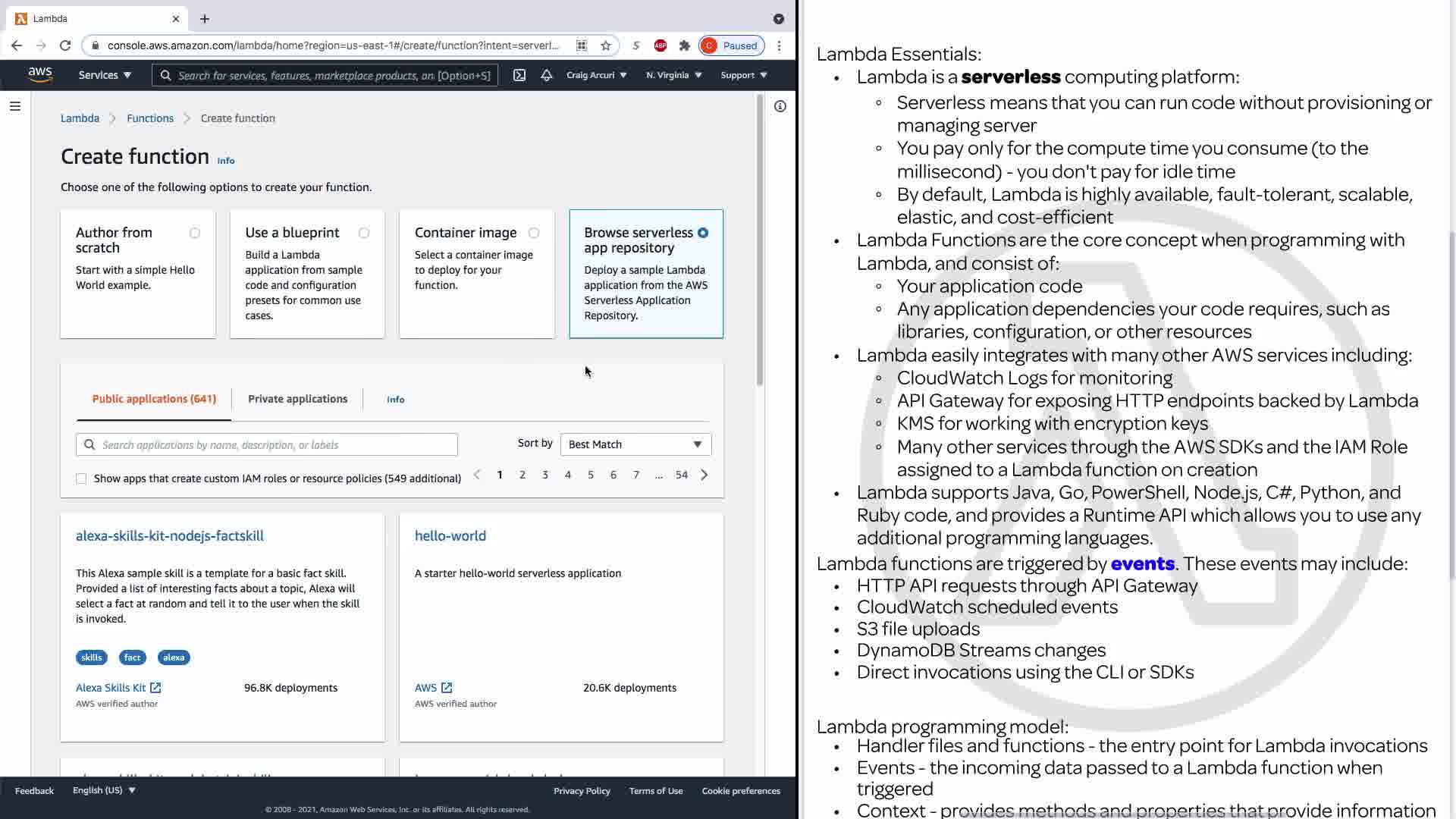Select the Public applications (641) tab

[x=154, y=399]
